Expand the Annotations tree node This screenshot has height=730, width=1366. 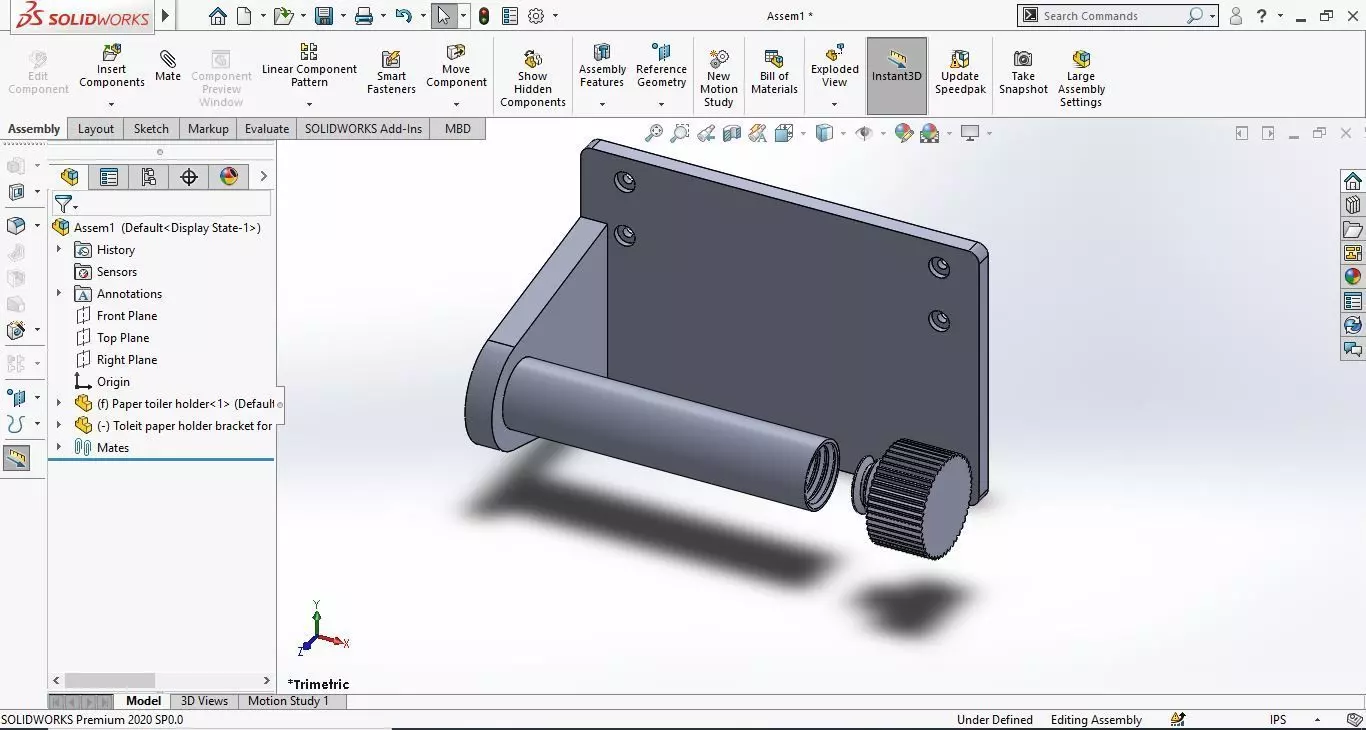[59, 293]
